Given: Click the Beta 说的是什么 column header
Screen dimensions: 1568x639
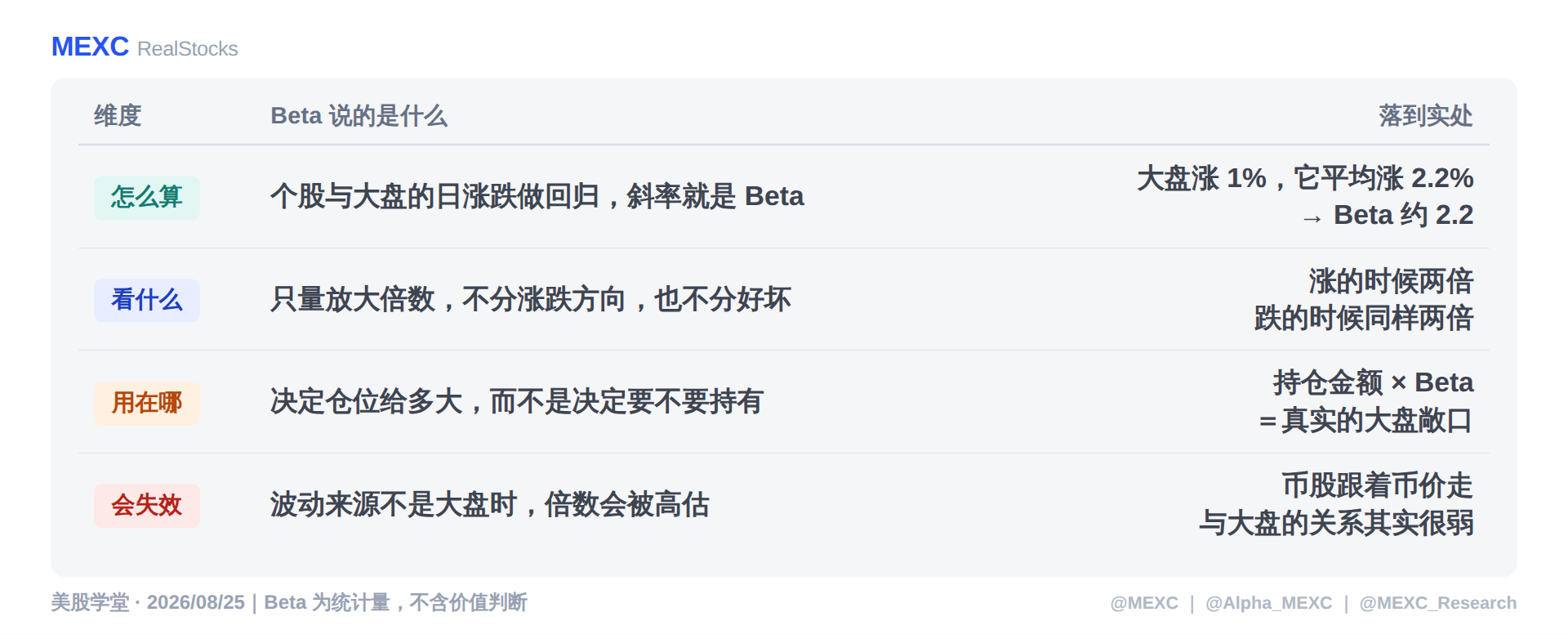Looking at the screenshot, I should pos(359,115).
